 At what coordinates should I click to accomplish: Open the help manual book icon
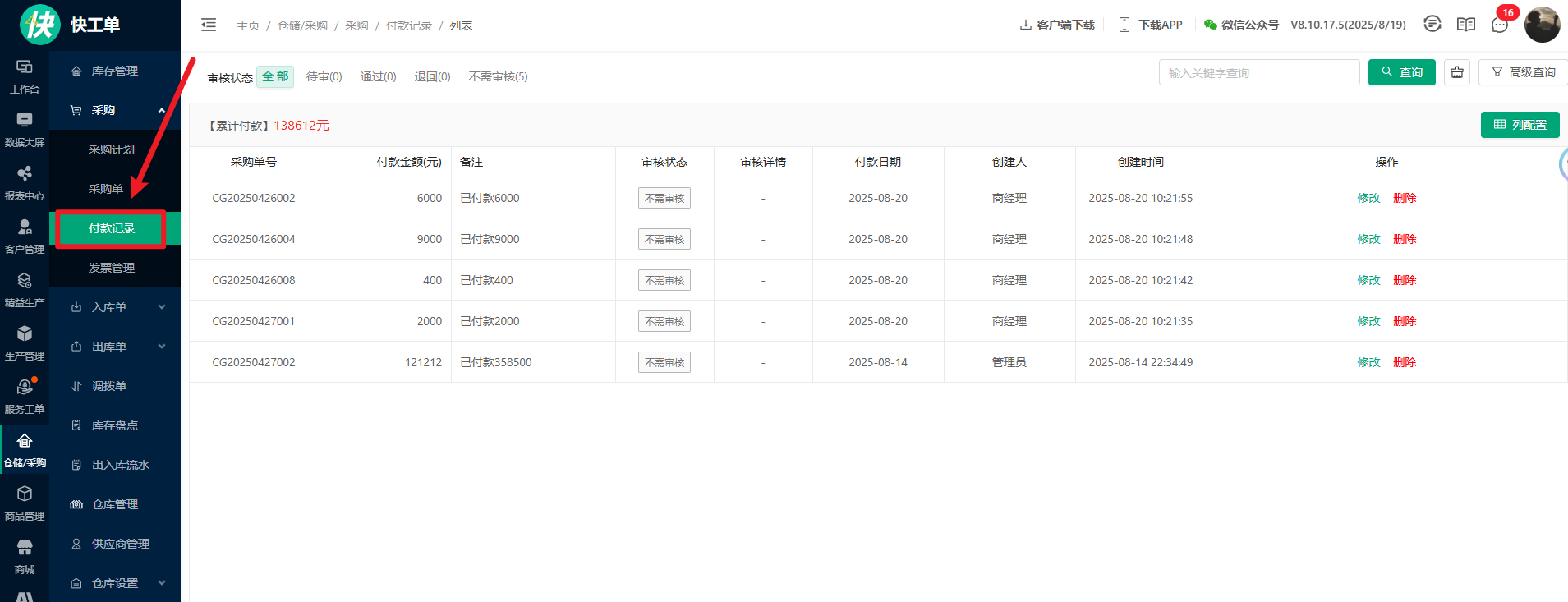1466,25
